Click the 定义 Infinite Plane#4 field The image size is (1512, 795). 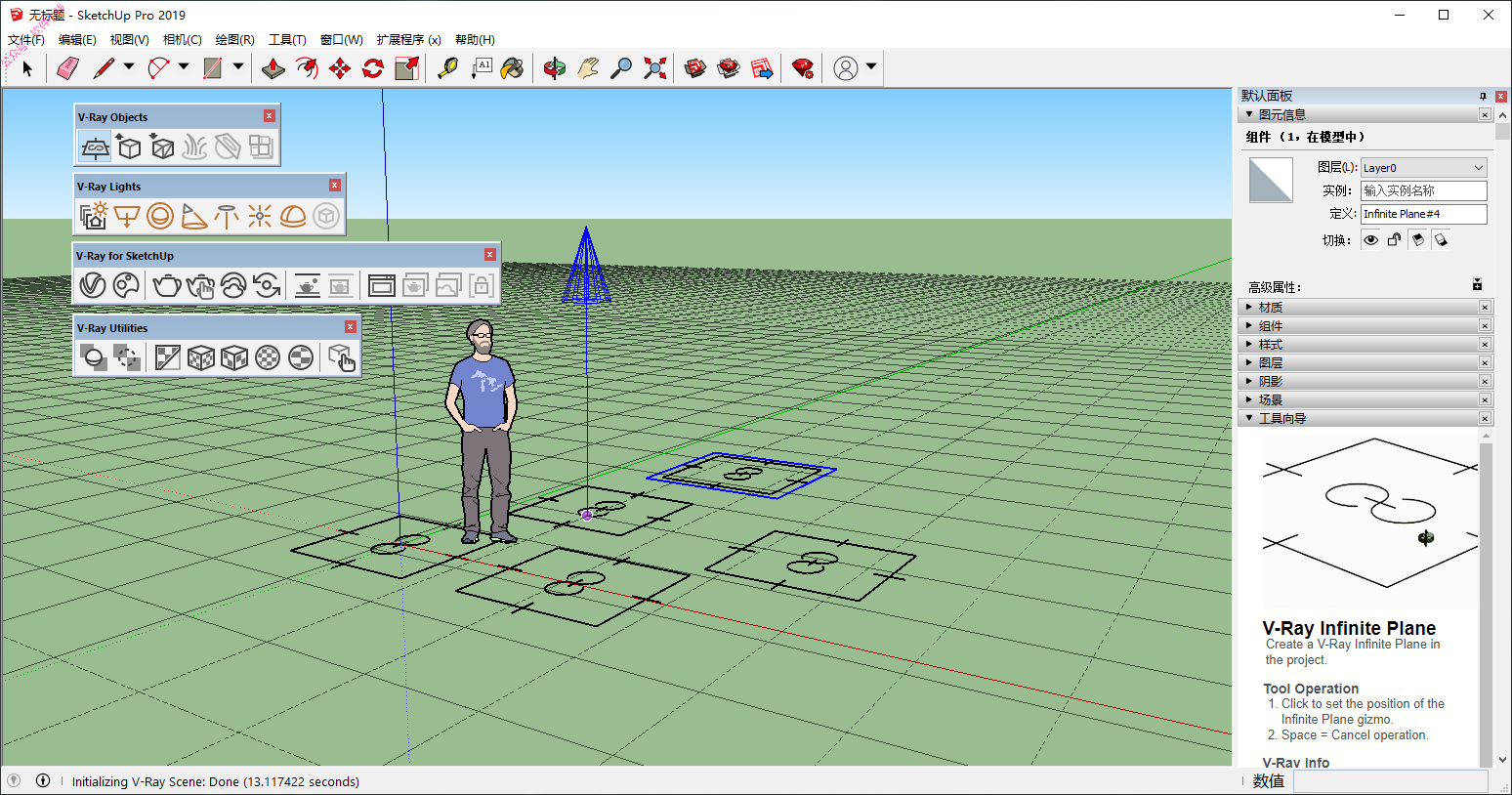click(1424, 214)
